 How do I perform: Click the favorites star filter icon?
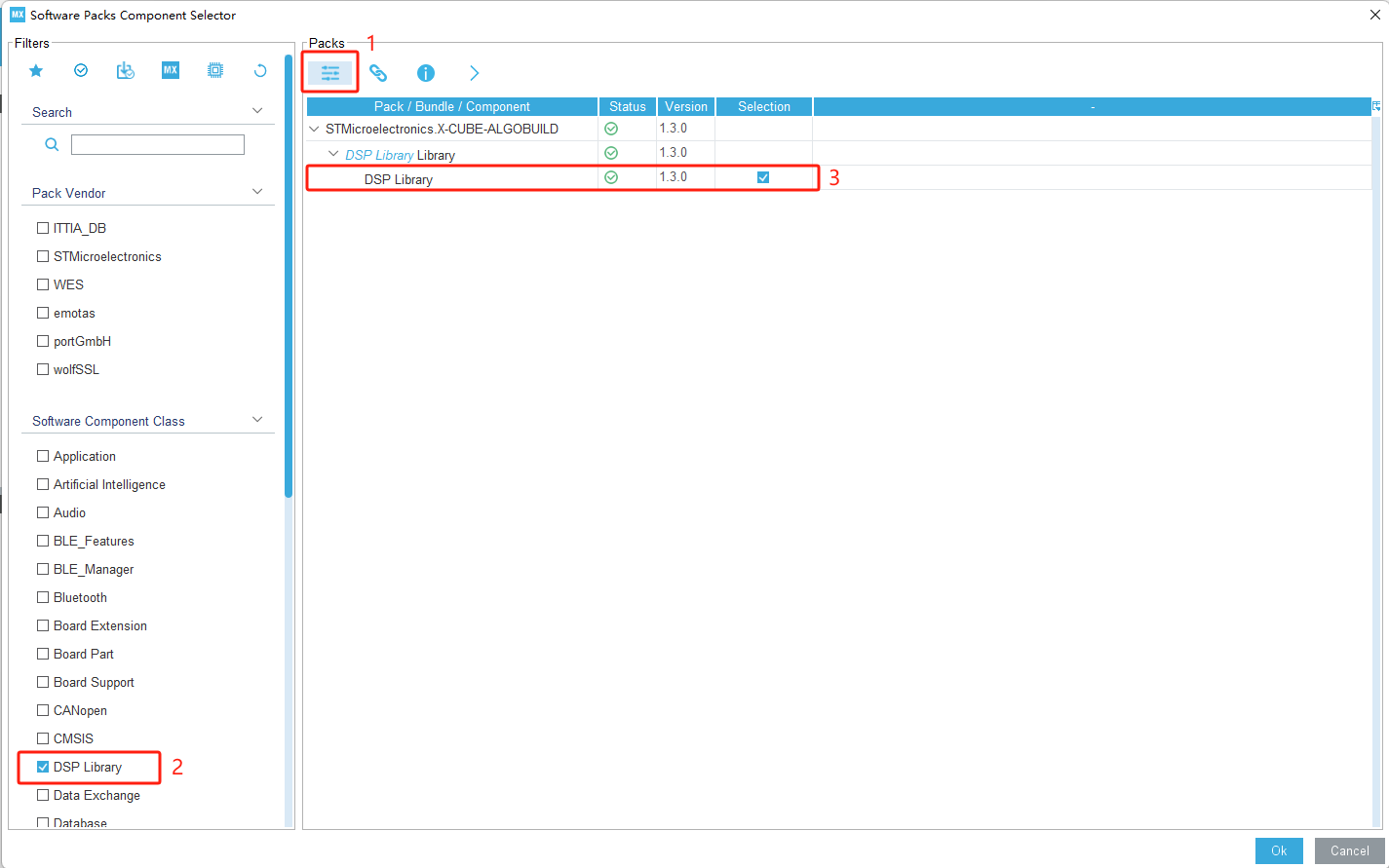(x=36, y=70)
